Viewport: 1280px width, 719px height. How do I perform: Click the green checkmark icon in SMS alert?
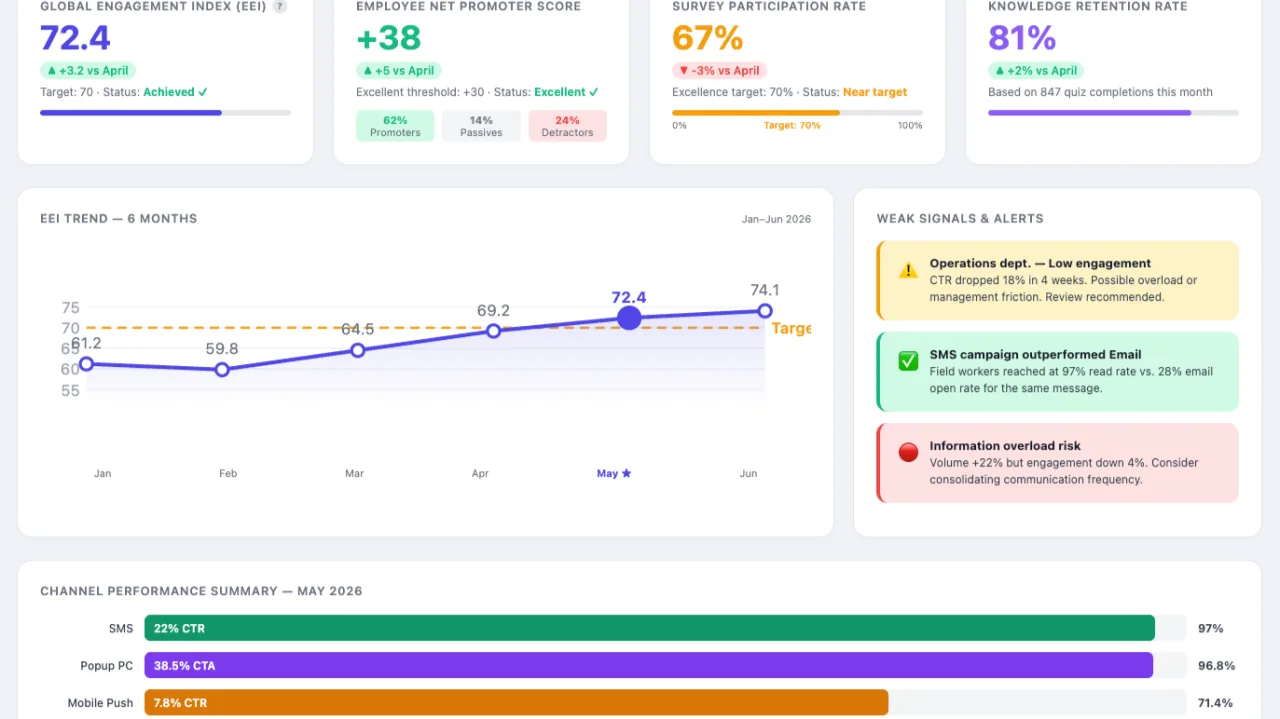908,361
